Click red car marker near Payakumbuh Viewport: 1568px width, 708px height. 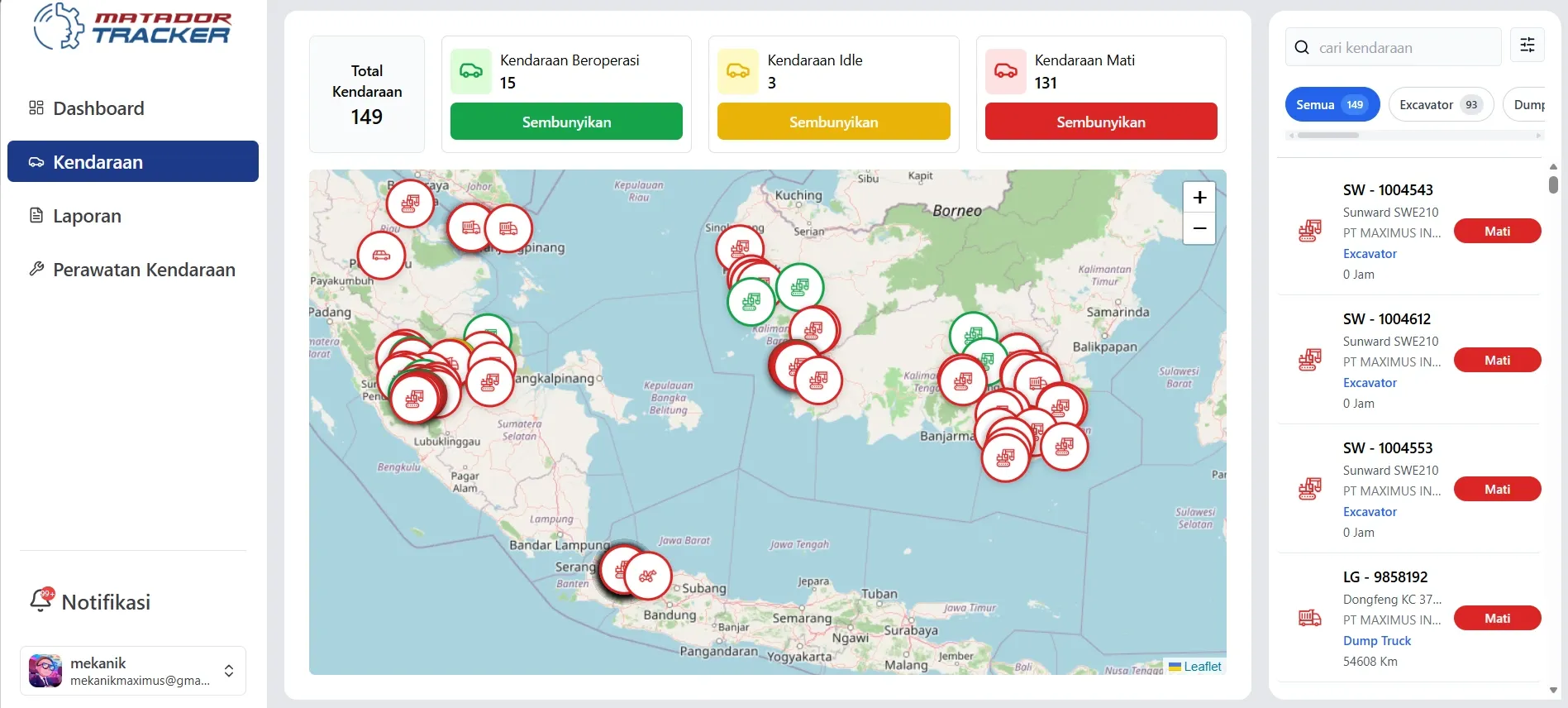[x=381, y=256]
